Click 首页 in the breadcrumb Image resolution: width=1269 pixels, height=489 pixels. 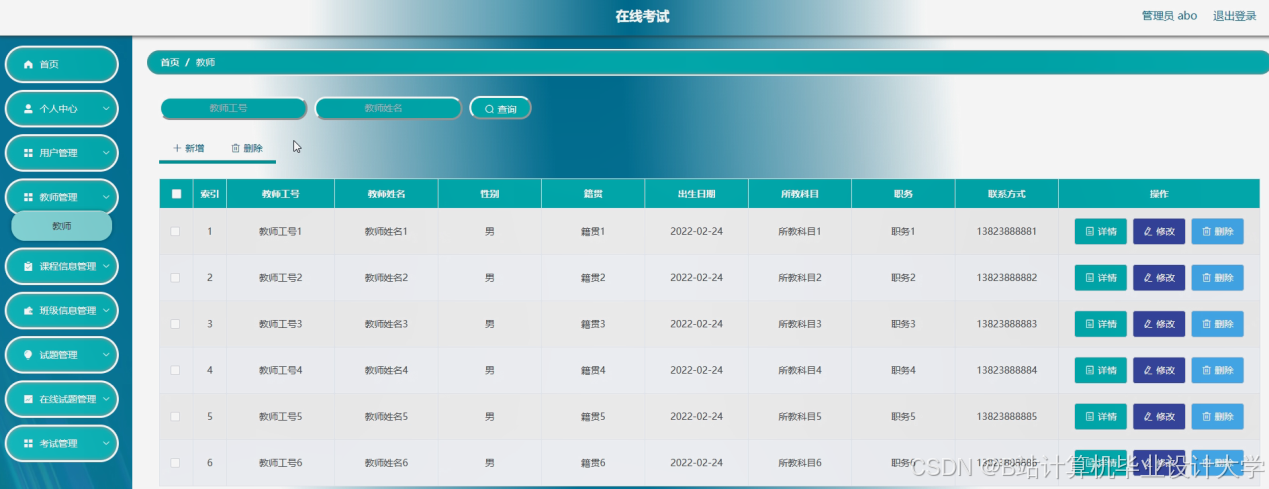(x=170, y=62)
